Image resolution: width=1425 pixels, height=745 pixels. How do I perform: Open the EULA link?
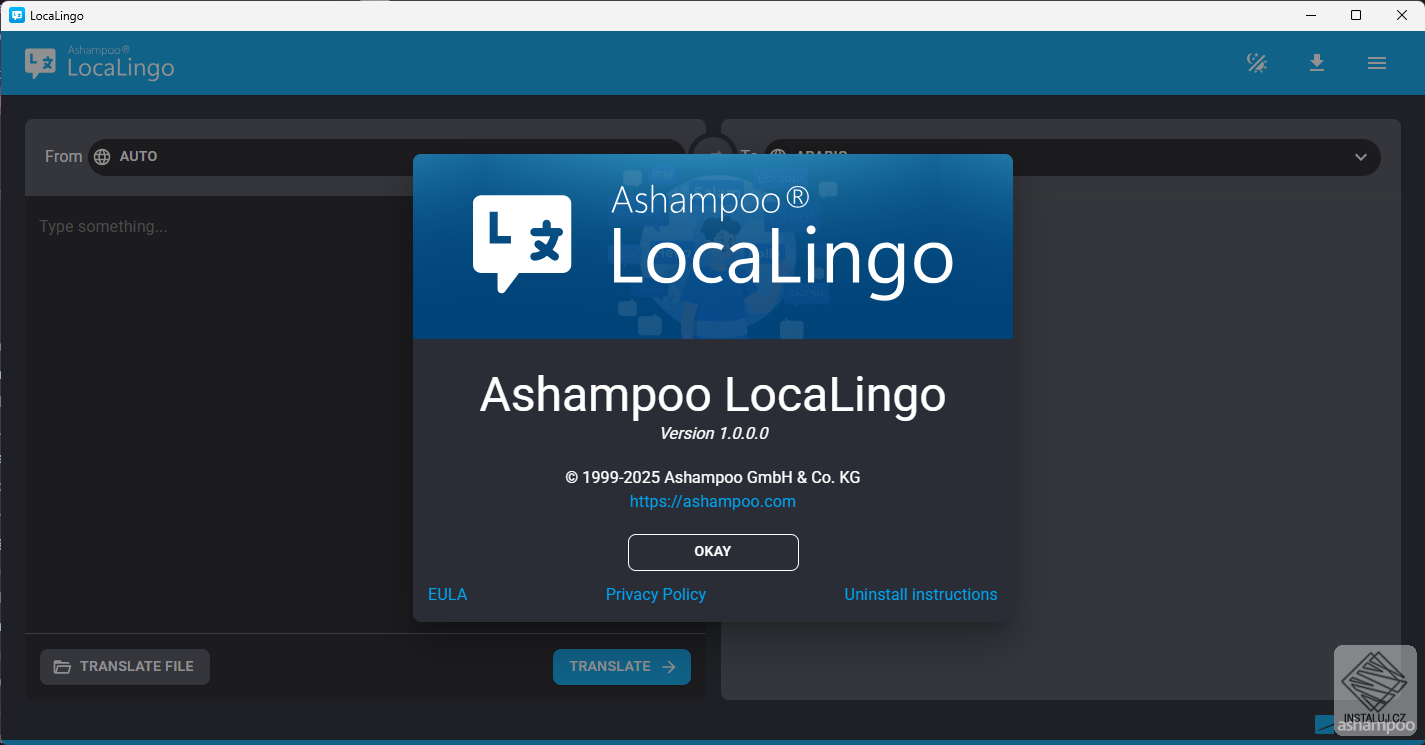(x=447, y=594)
